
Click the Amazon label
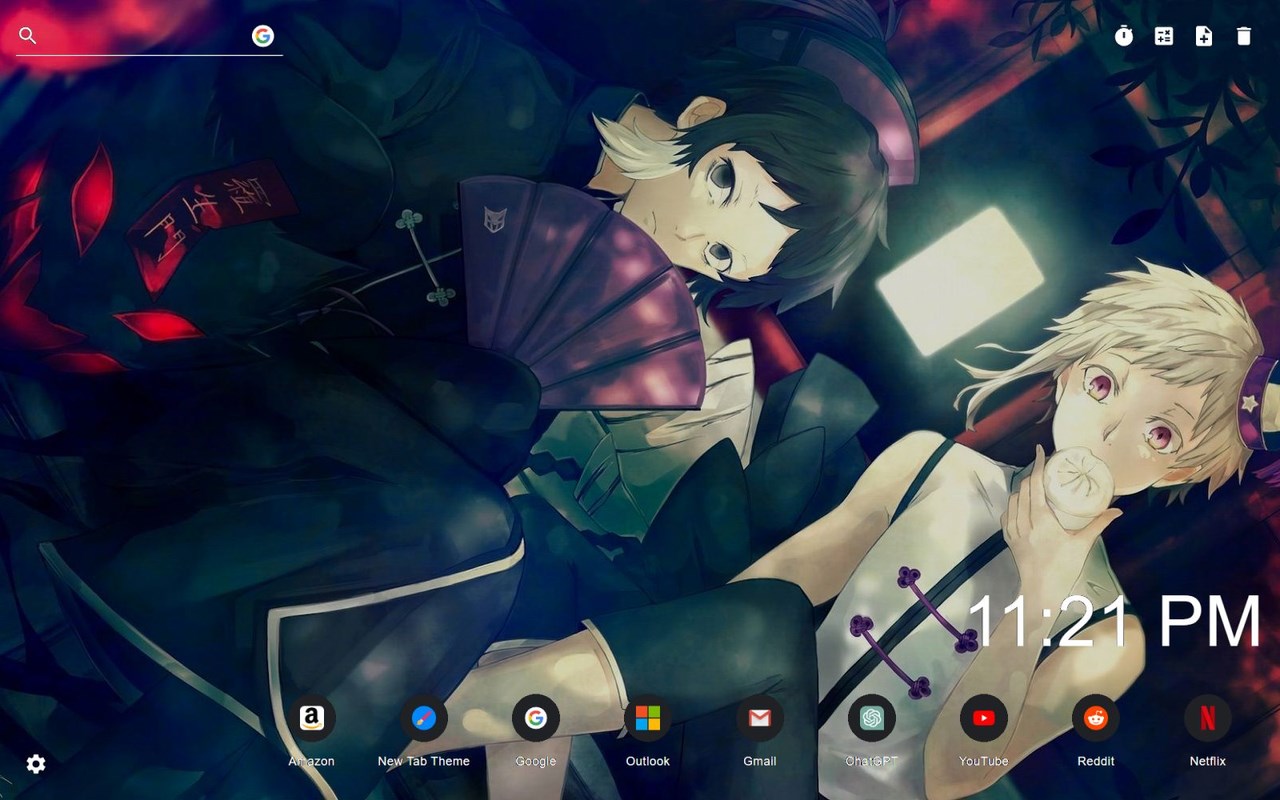click(312, 761)
